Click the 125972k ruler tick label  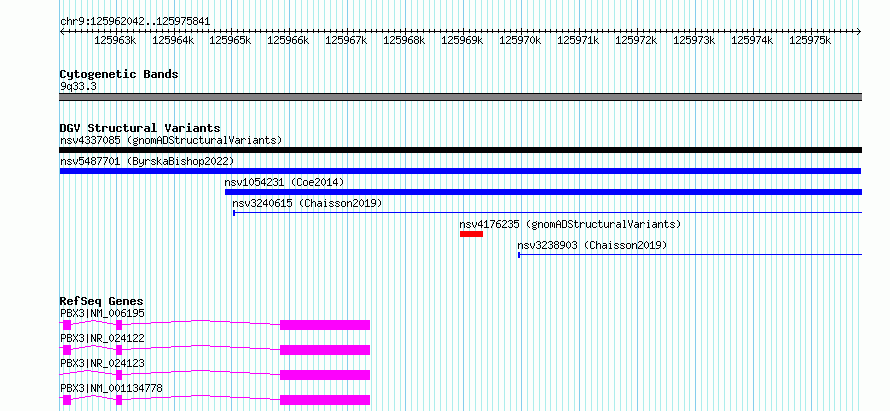tap(636, 40)
